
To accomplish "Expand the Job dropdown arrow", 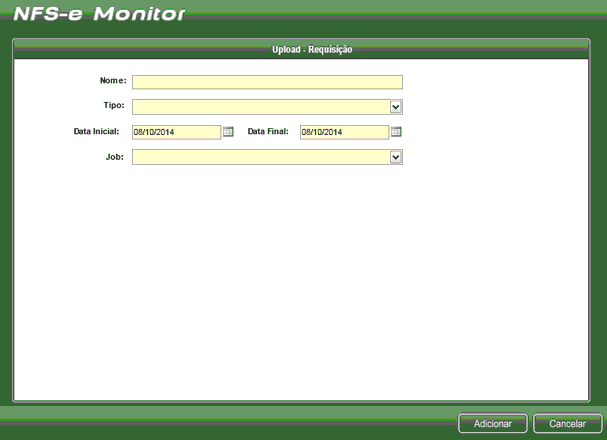I will click(x=395, y=157).
